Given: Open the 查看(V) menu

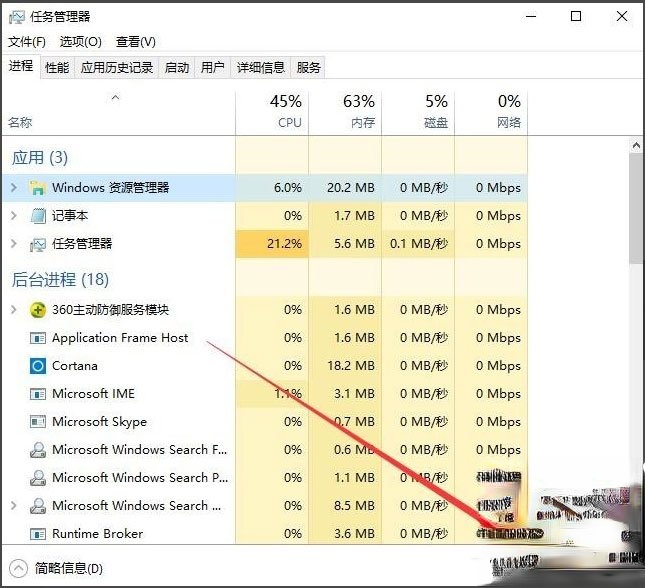Looking at the screenshot, I should pos(136,42).
